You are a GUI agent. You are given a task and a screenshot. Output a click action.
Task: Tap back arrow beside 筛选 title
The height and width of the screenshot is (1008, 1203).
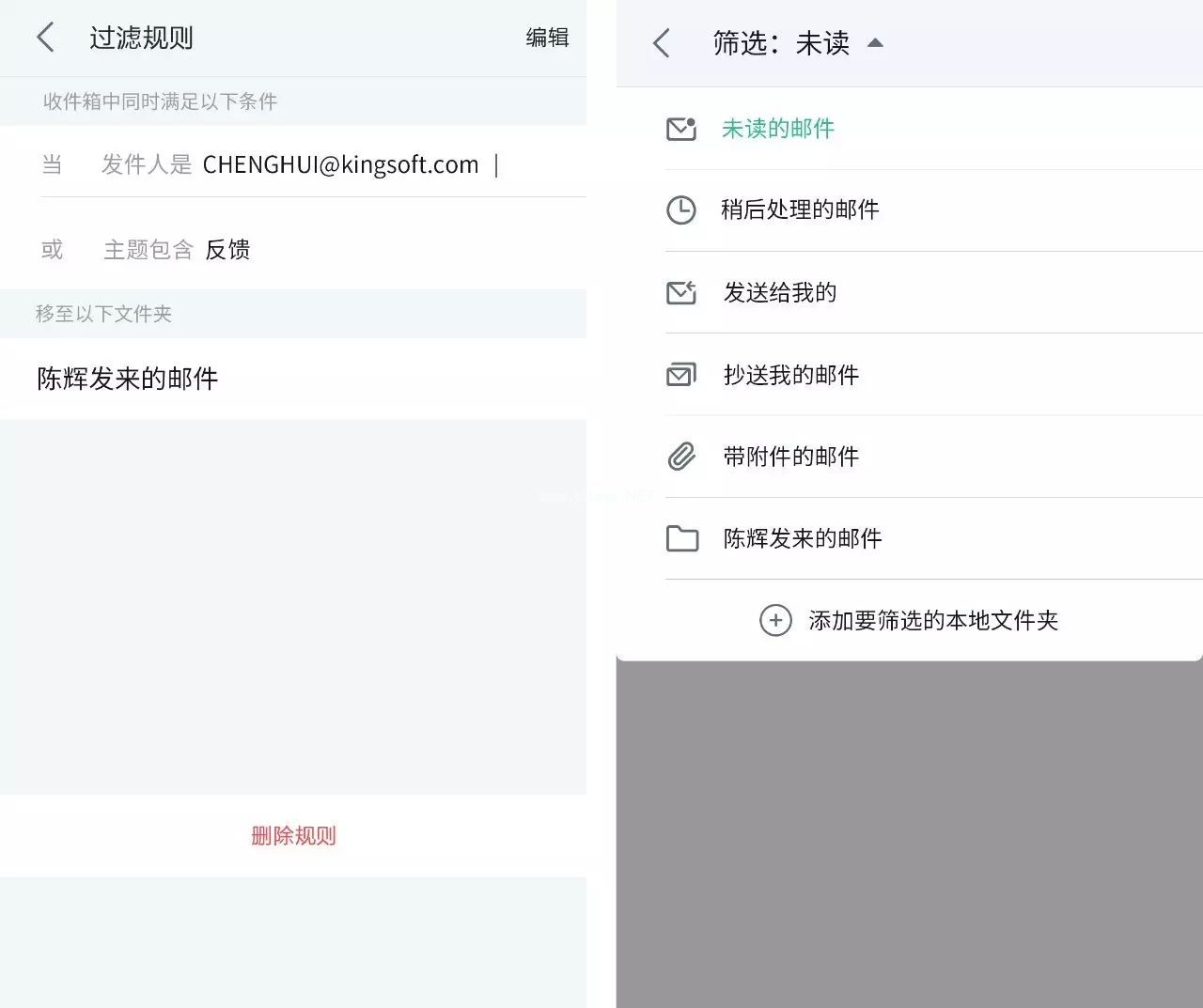click(662, 43)
